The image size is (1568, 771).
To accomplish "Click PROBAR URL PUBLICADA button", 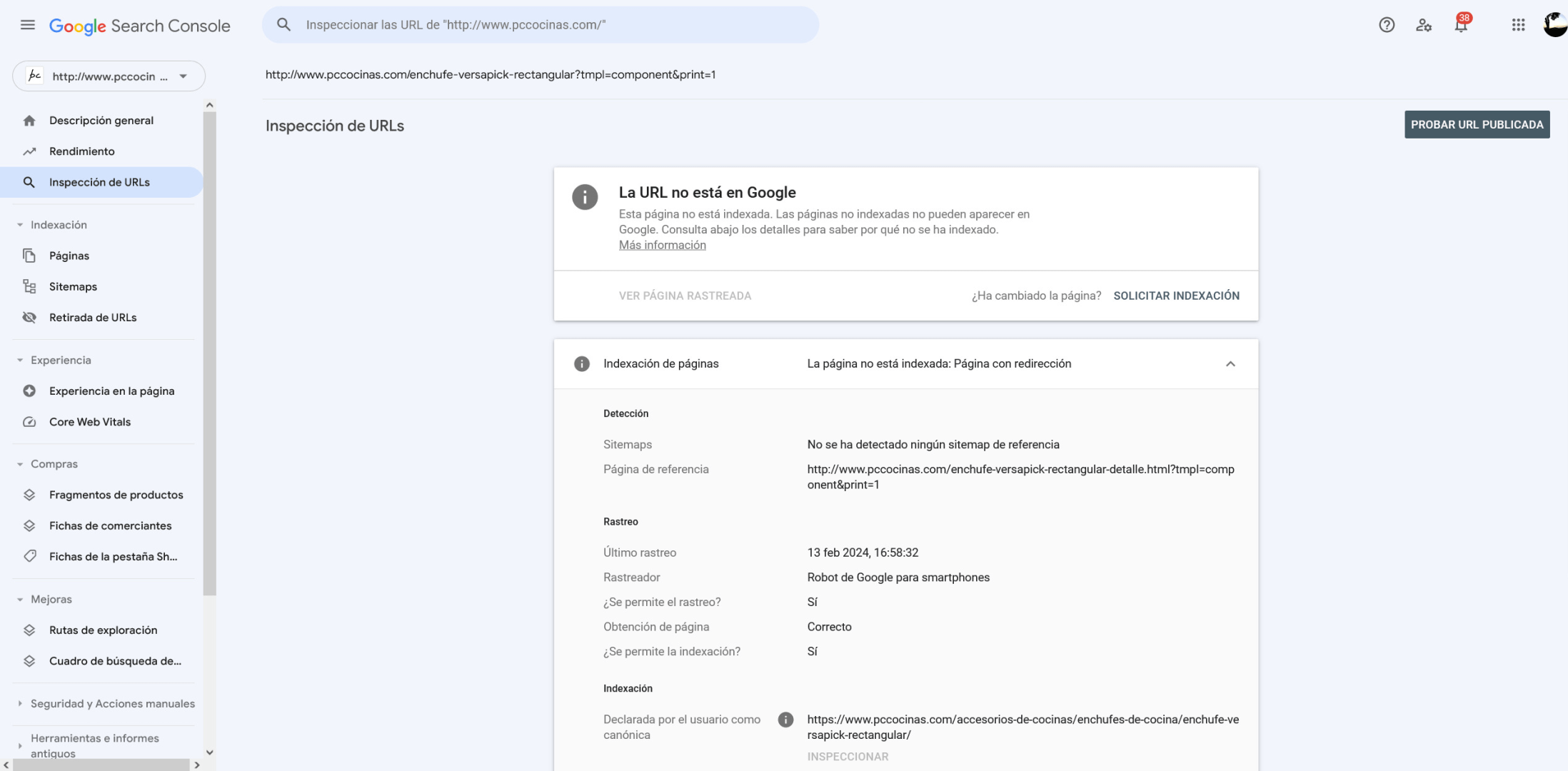I will [1477, 124].
